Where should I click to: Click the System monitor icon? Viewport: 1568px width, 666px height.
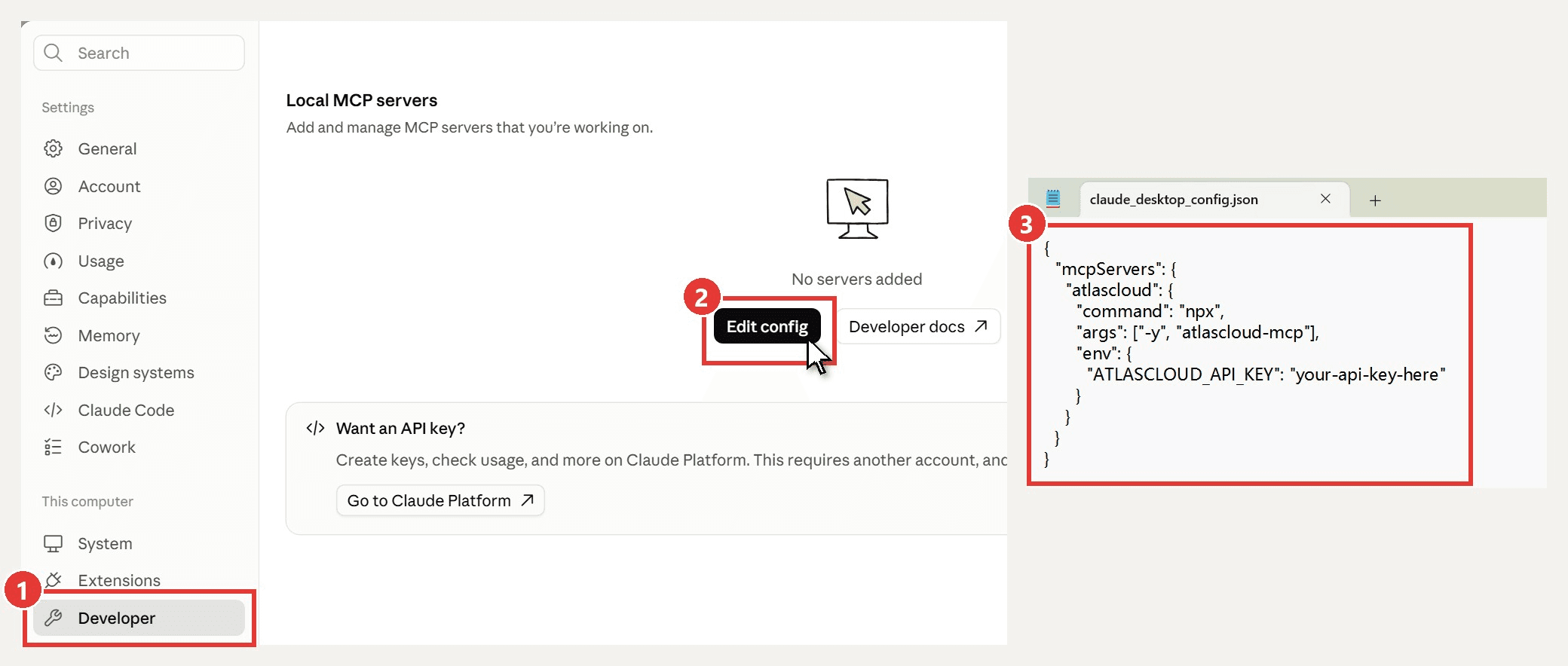pyautogui.click(x=53, y=543)
